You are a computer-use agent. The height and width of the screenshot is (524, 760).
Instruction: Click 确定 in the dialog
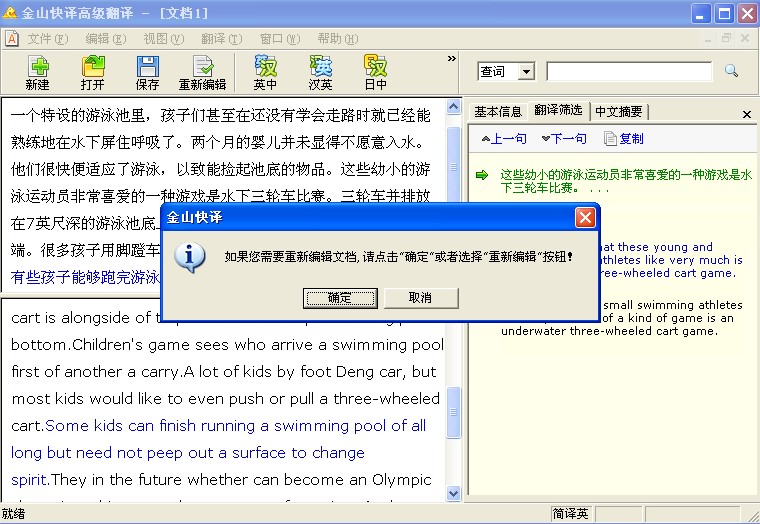[x=340, y=298]
